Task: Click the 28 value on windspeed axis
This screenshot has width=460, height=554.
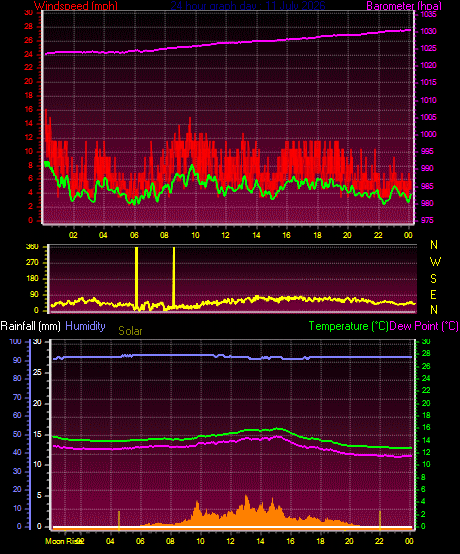Action: (29, 26)
